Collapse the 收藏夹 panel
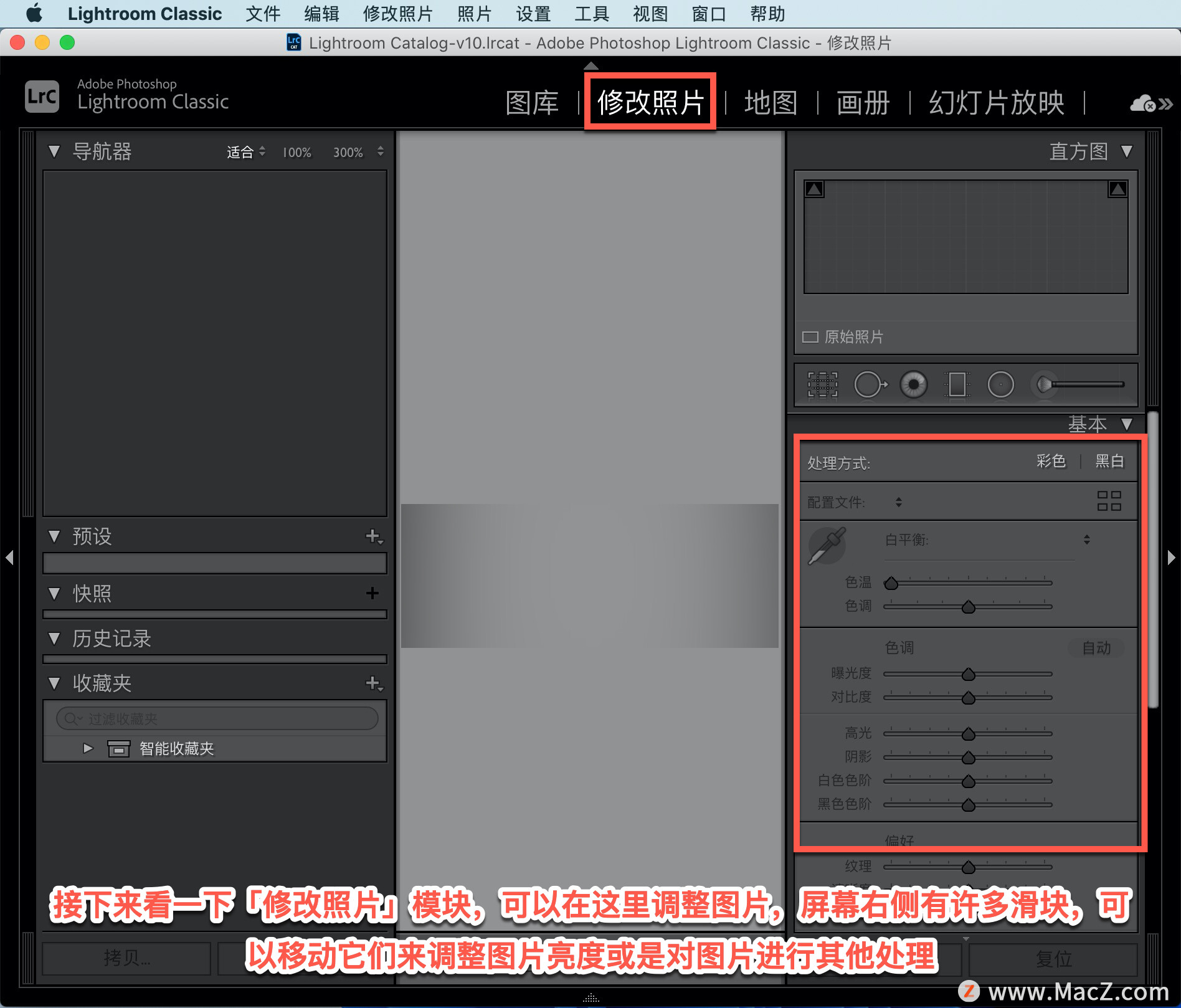 click(x=54, y=683)
